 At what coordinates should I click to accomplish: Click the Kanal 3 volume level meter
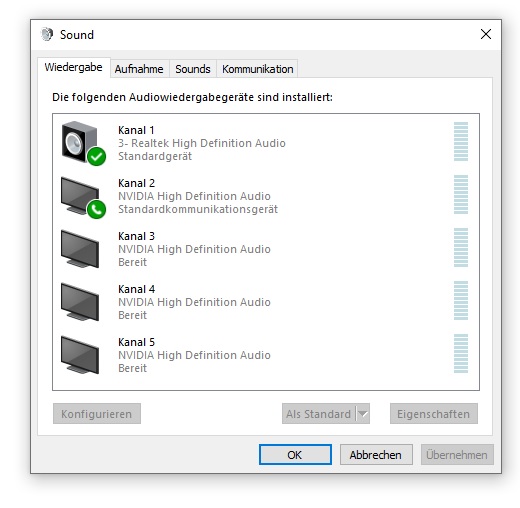[x=461, y=247]
